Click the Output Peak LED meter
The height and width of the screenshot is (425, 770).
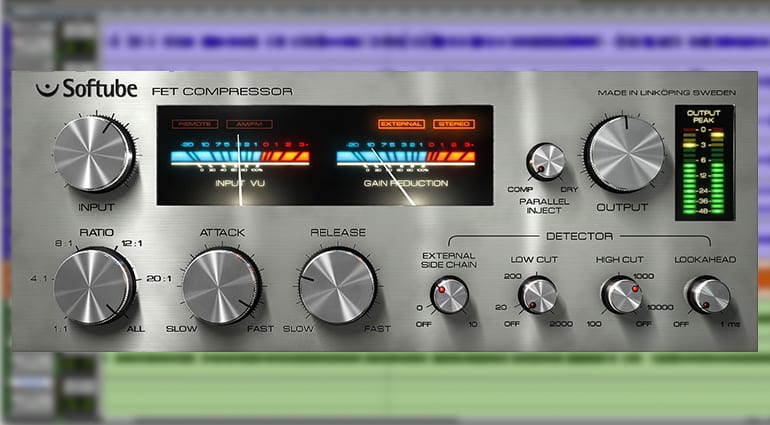[704, 163]
